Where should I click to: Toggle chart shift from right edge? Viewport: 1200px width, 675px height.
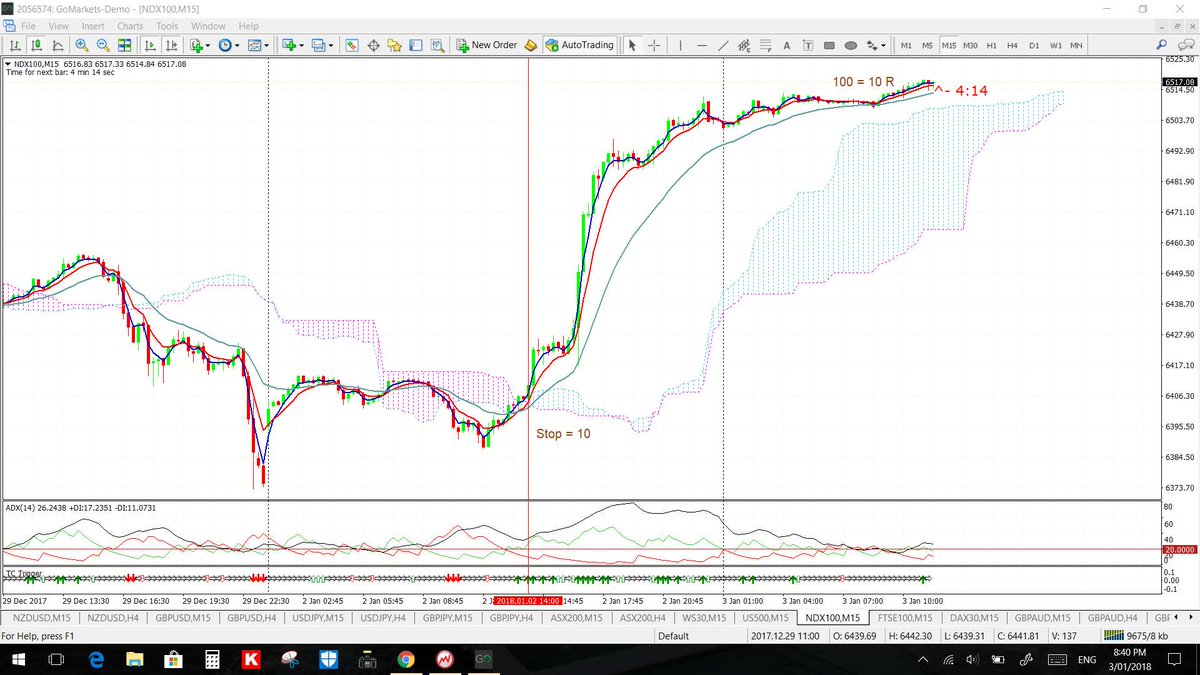pos(171,45)
